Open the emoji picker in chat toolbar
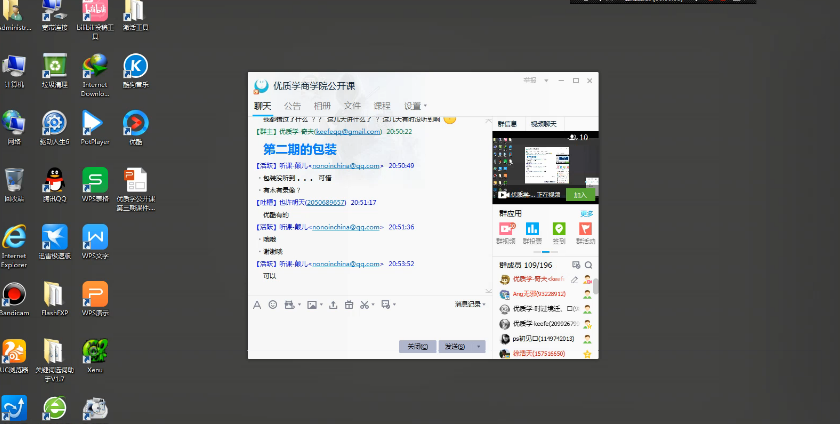Viewport: 840px width, 447px height. (x=273, y=304)
